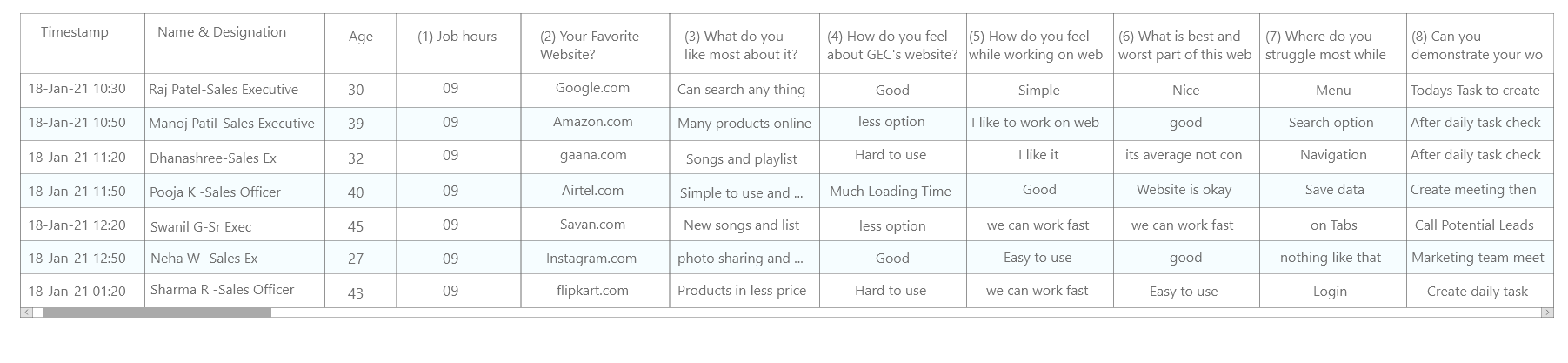Click the 18-Jan-21 12:20 timestamp cell

(x=83, y=225)
